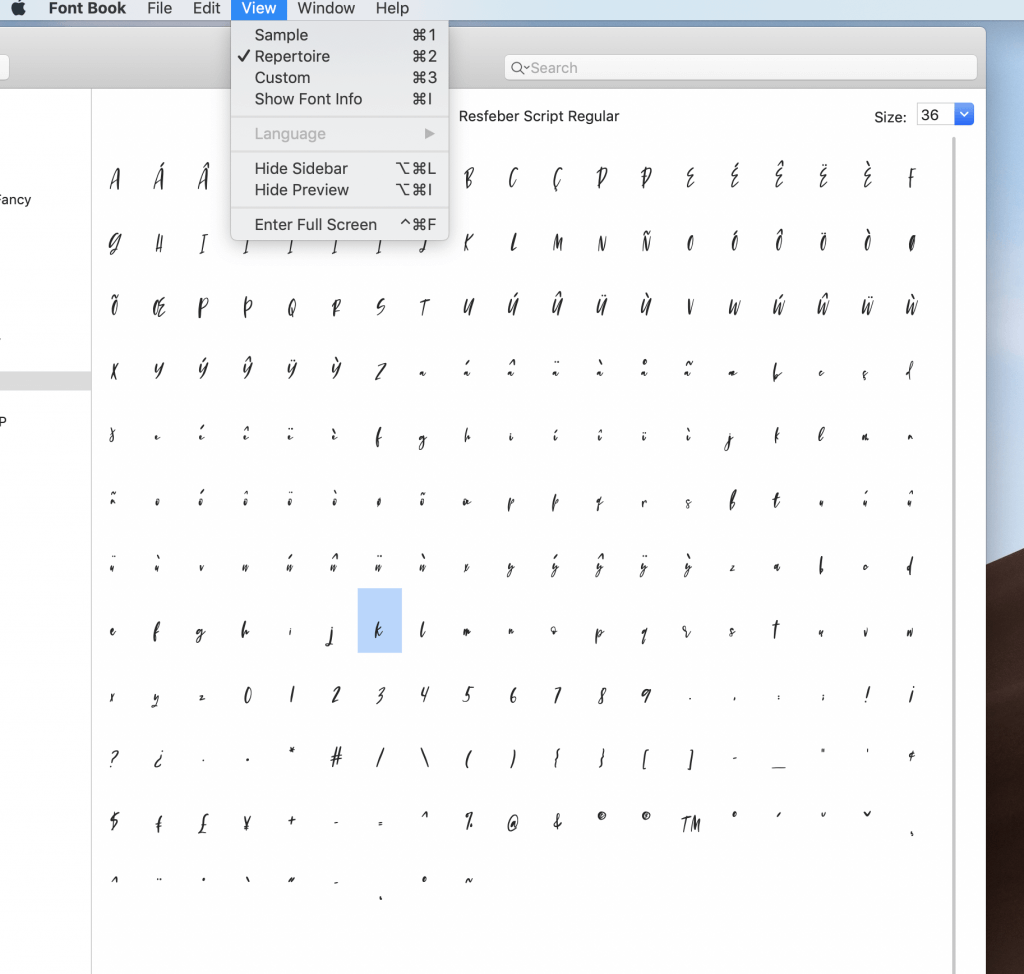The image size is (1024, 974).
Task: Select the Pound sterling glyph
Action: 203,823
